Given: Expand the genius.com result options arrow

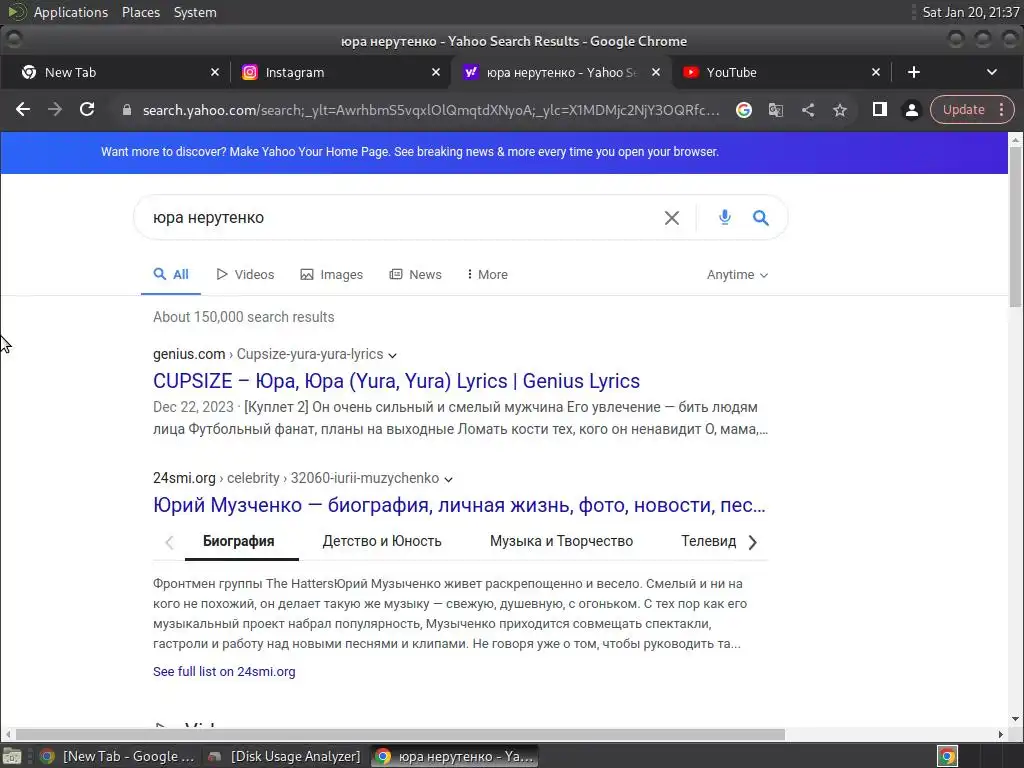Looking at the screenshot, I should (x=392, y=355).
